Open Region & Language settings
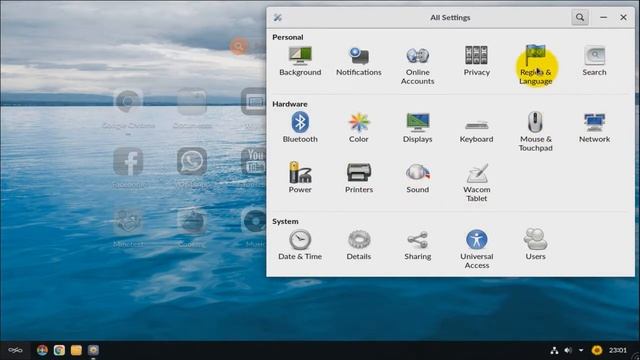This screenshot has height=360, width=640. [536, 65]
